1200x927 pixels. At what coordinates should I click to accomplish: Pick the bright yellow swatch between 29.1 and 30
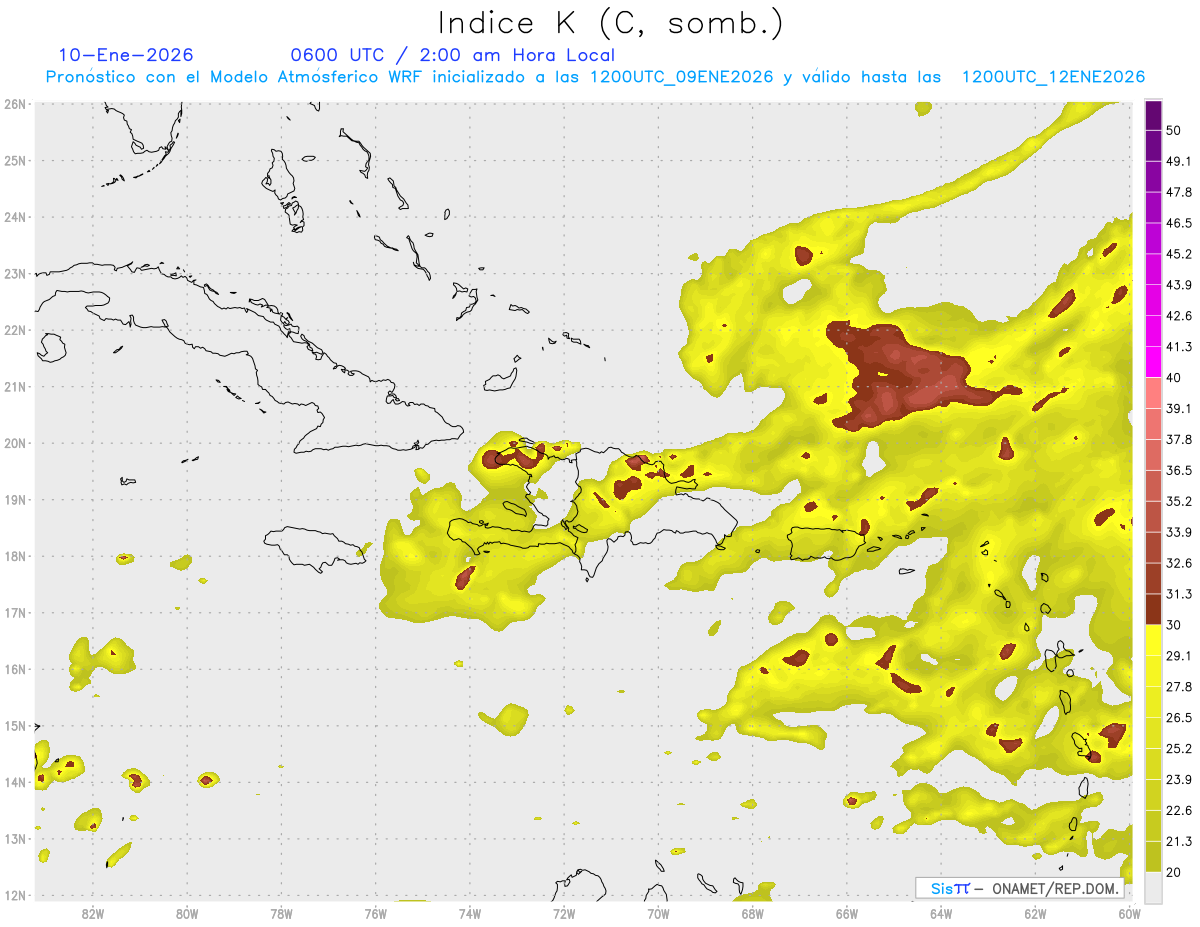point(1153,640)
